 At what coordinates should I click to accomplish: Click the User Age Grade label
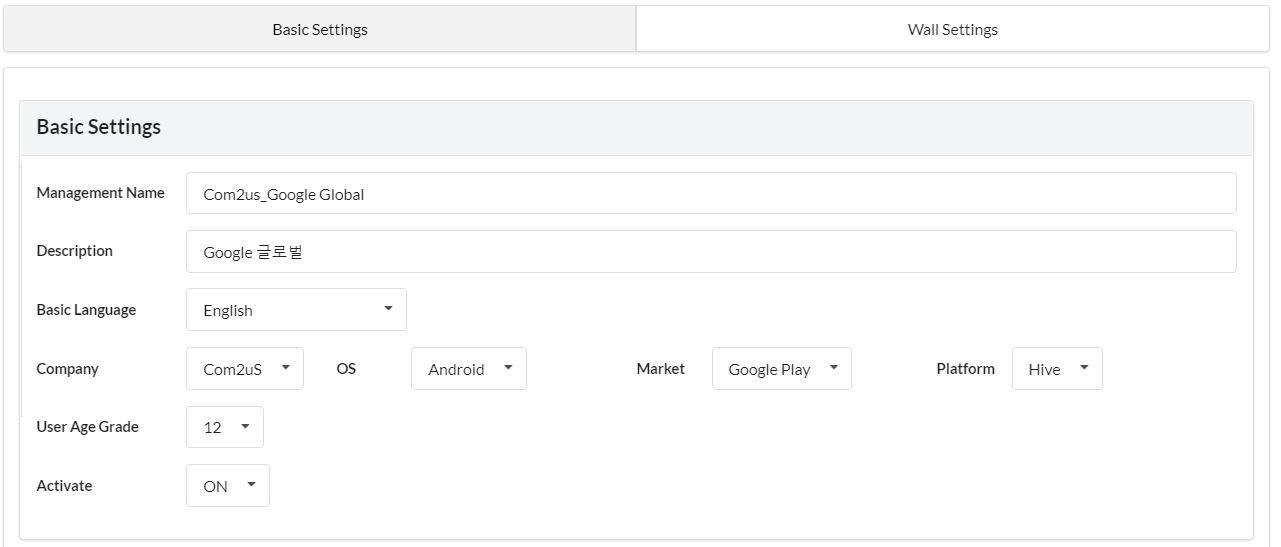[x=87, y=427]
